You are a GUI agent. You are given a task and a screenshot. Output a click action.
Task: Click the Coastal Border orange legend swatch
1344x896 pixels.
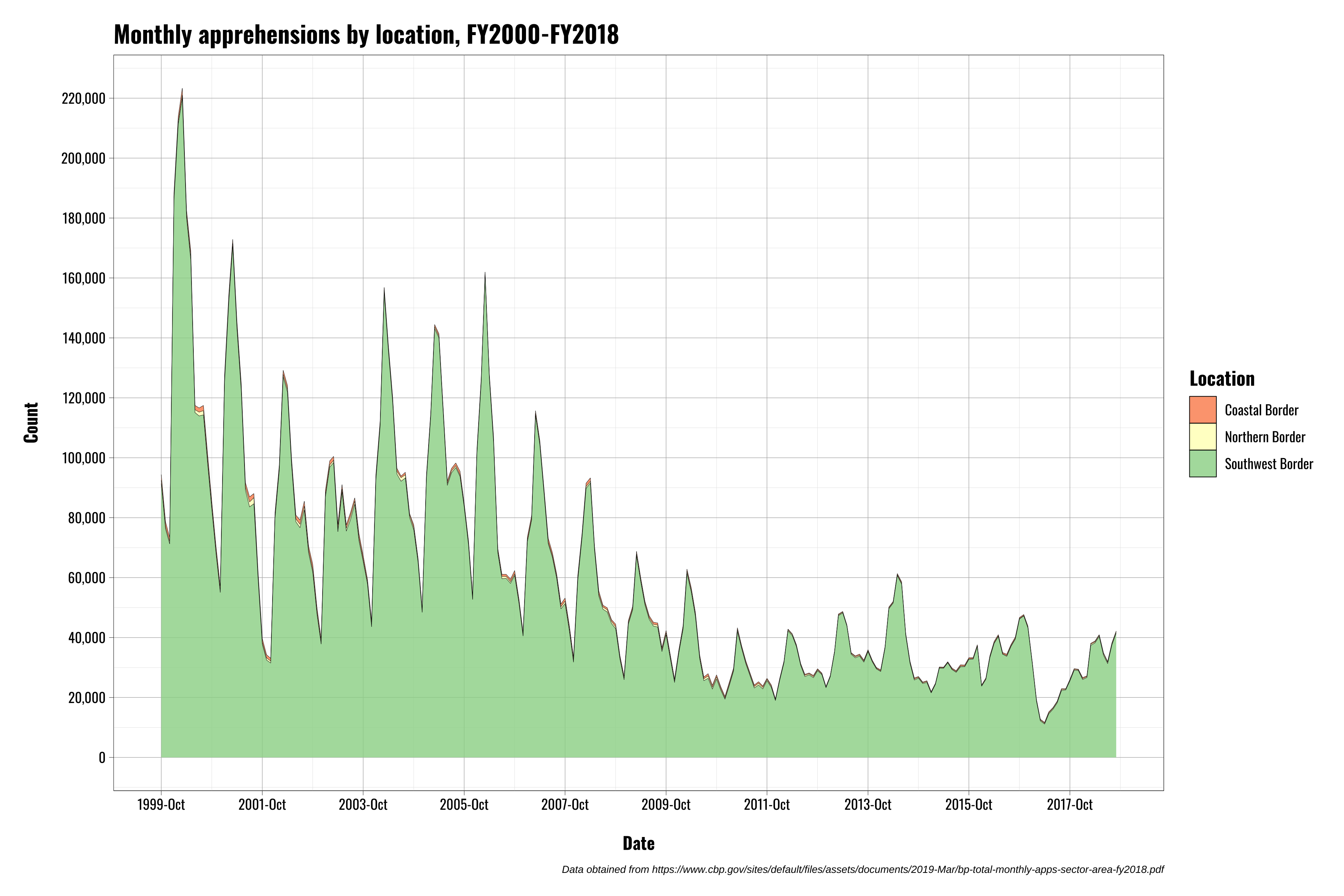1202,410
